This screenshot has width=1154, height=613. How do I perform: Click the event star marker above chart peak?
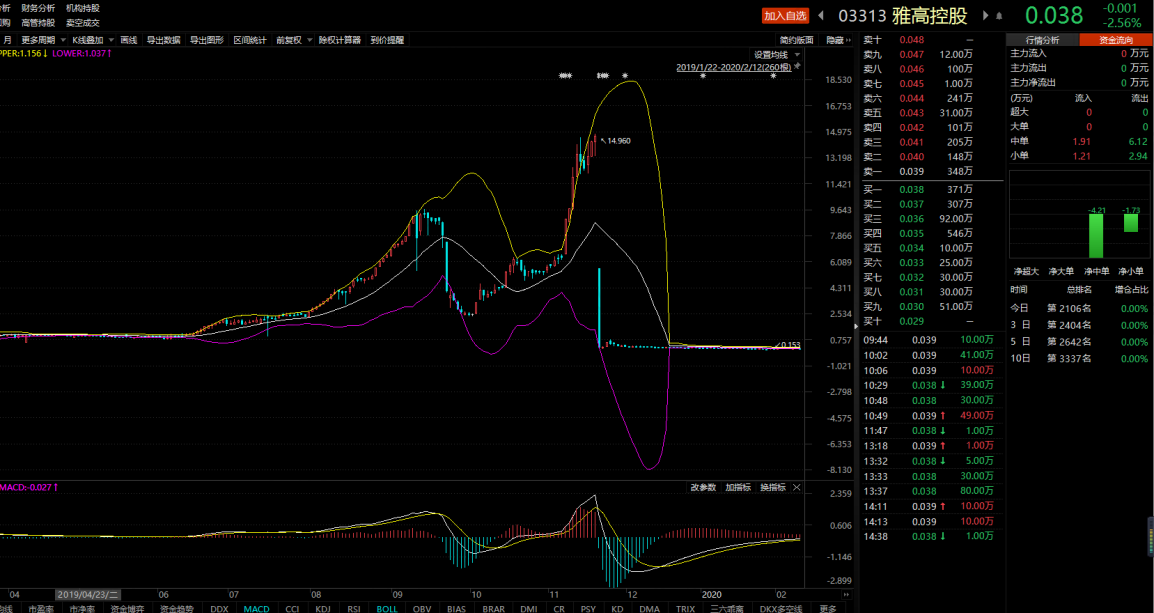point(625,76)
